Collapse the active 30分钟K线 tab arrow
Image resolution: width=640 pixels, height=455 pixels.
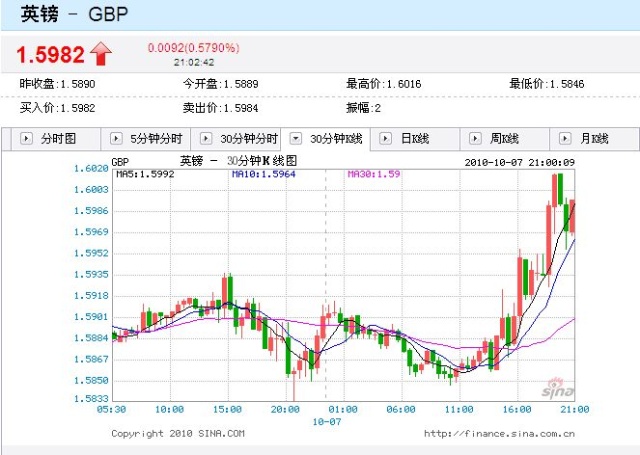click(296, 139)
